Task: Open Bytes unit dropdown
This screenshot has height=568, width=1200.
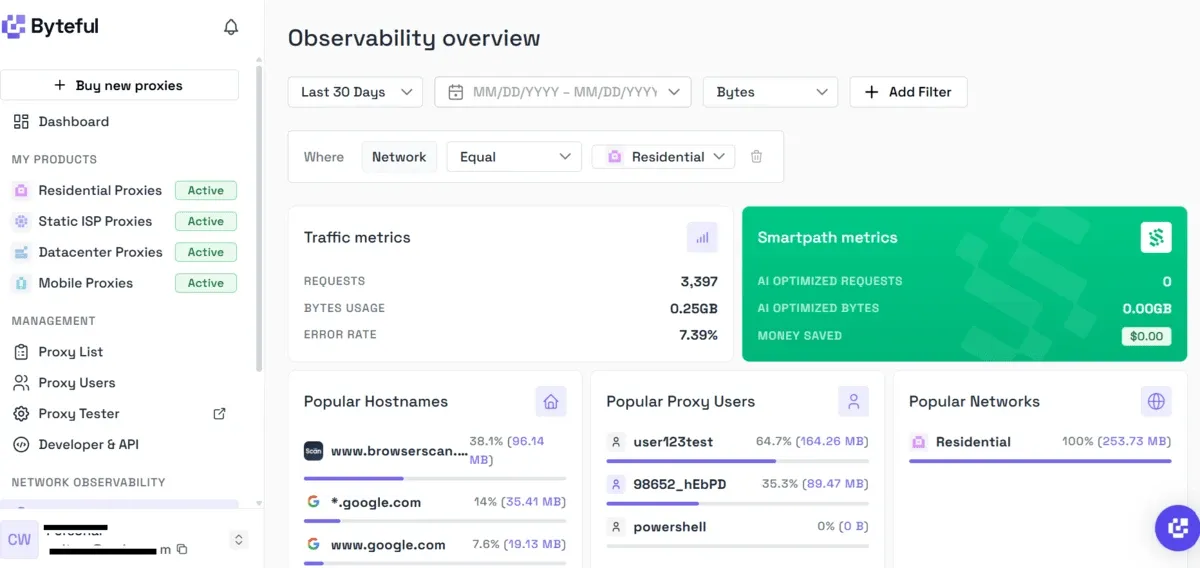Action: (770, 92)
